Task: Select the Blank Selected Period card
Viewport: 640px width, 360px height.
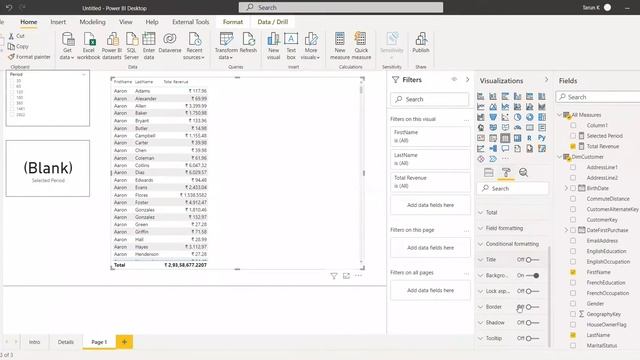Action: pos(48,169)
